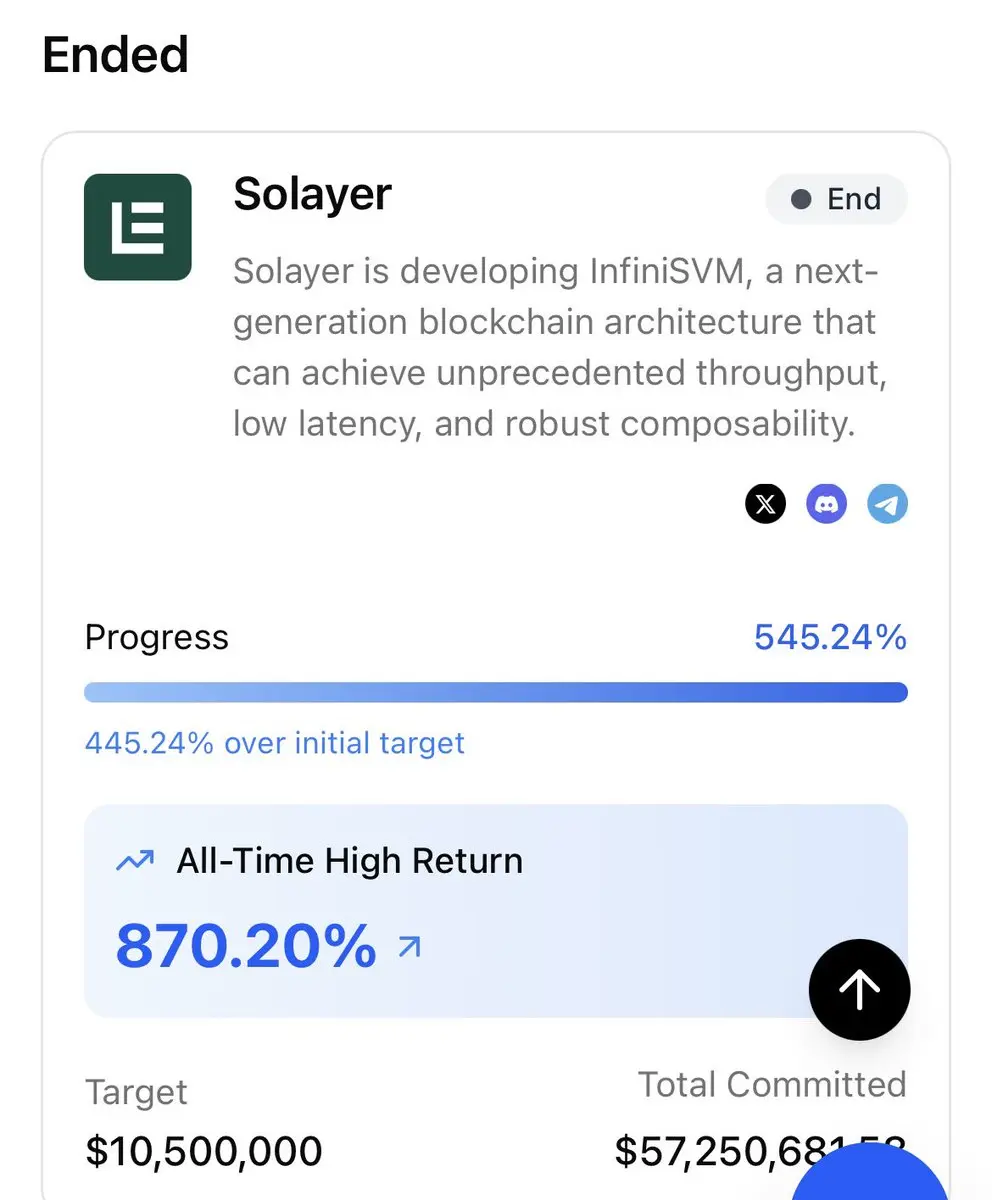
Task: Click the All-Time High Return label
Action: click(x=349, y=861)
